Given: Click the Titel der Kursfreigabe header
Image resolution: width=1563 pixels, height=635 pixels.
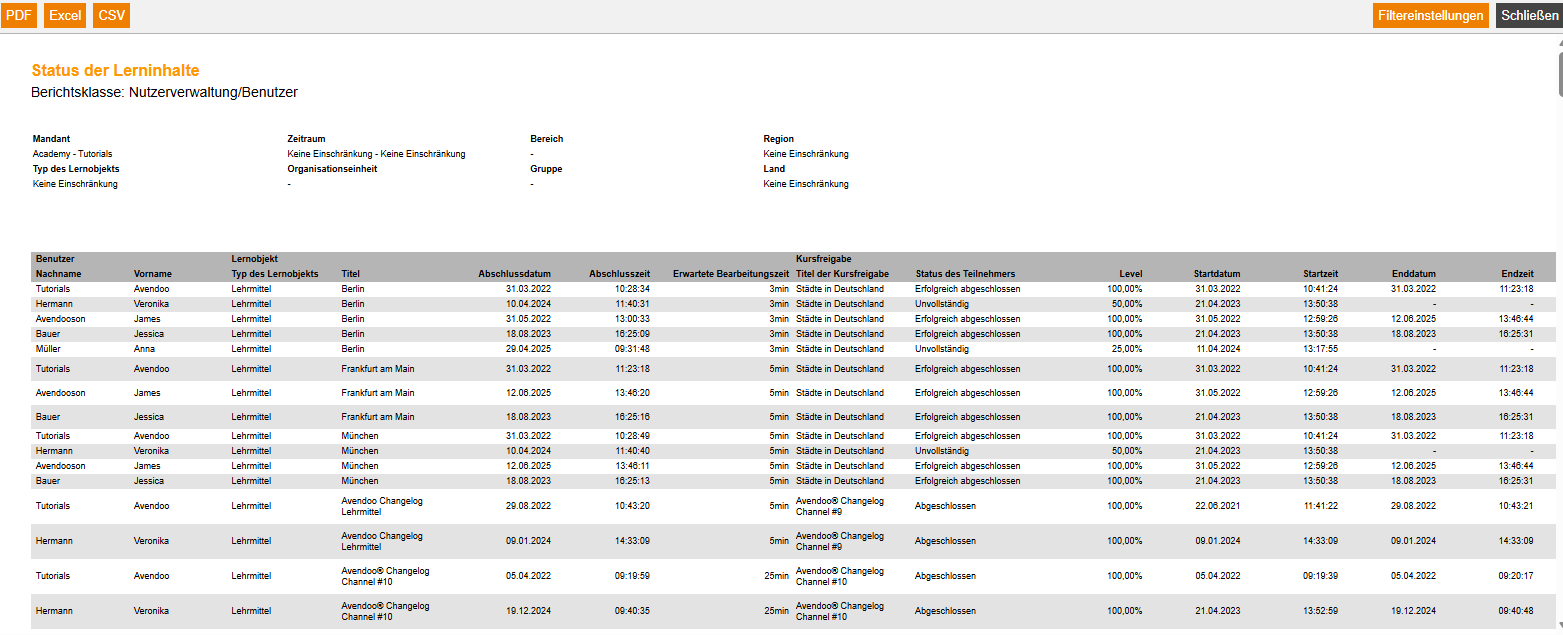Looking at the screenshot, I should [x=842, y=274].
